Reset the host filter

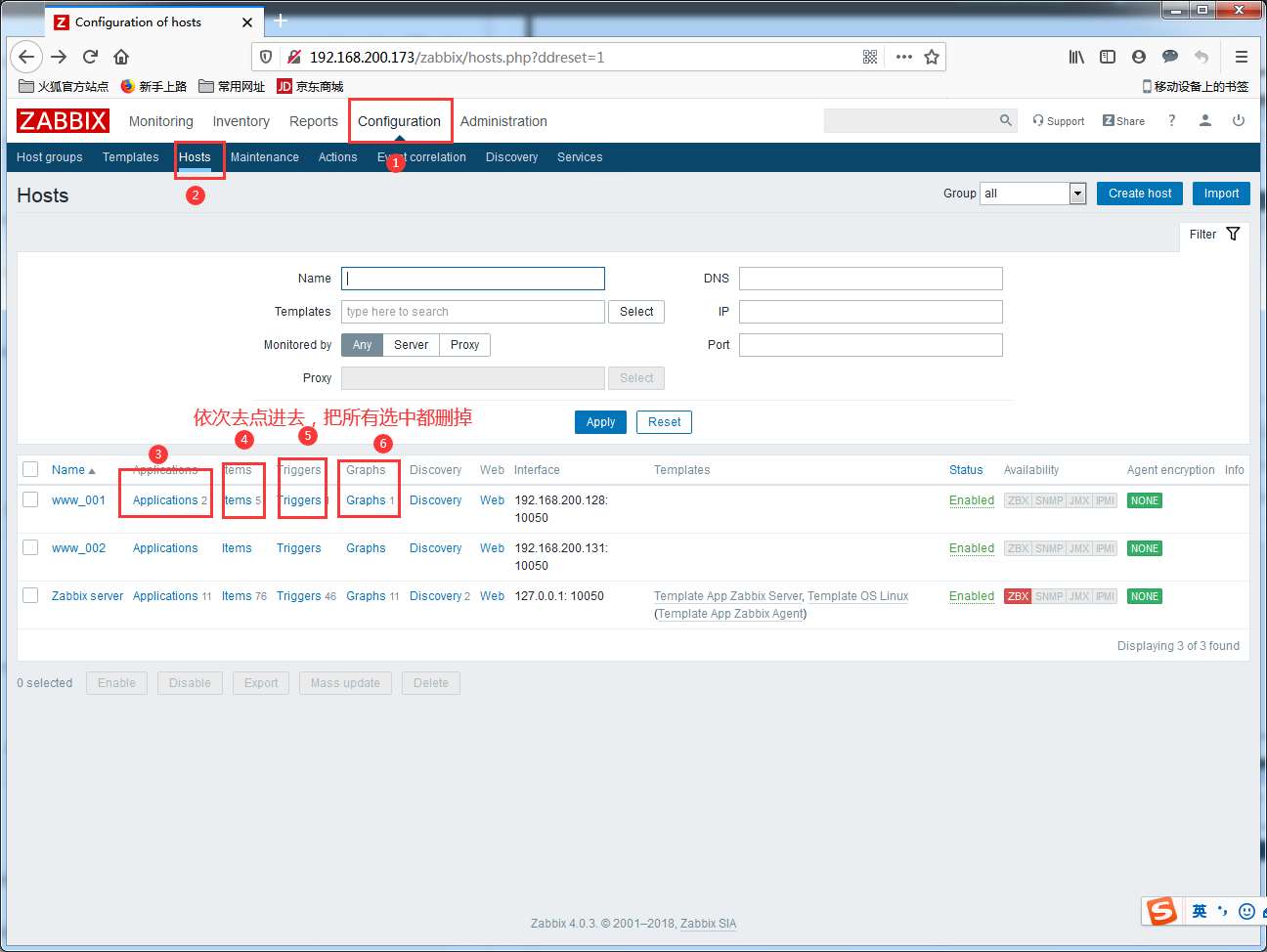tap(665, 422)
